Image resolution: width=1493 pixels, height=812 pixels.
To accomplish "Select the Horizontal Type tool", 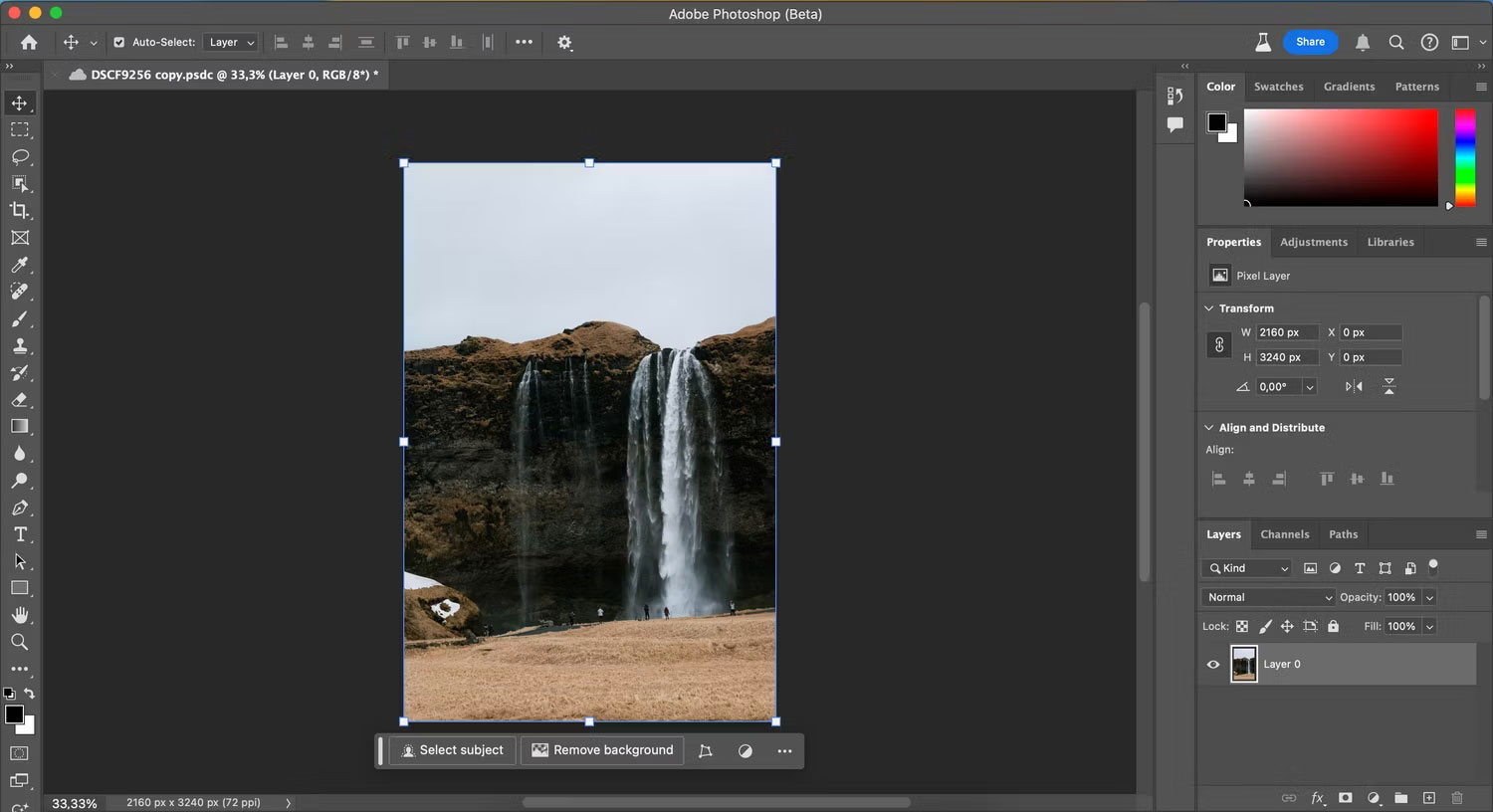I will pyautogui.click(x=20, y=534).
